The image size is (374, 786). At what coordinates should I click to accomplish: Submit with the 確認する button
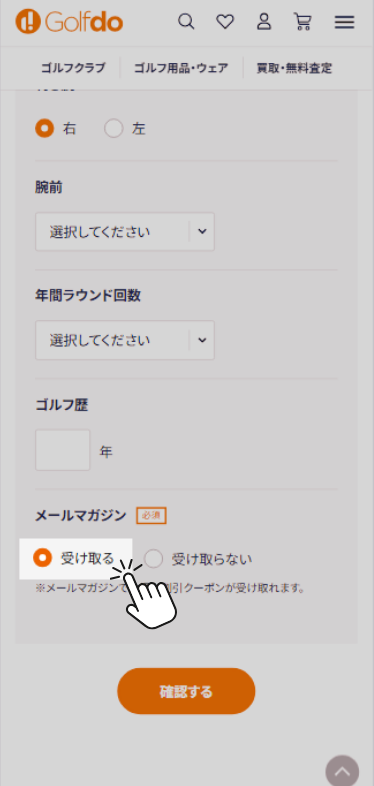pyautogui.click(x=186, y=691)
